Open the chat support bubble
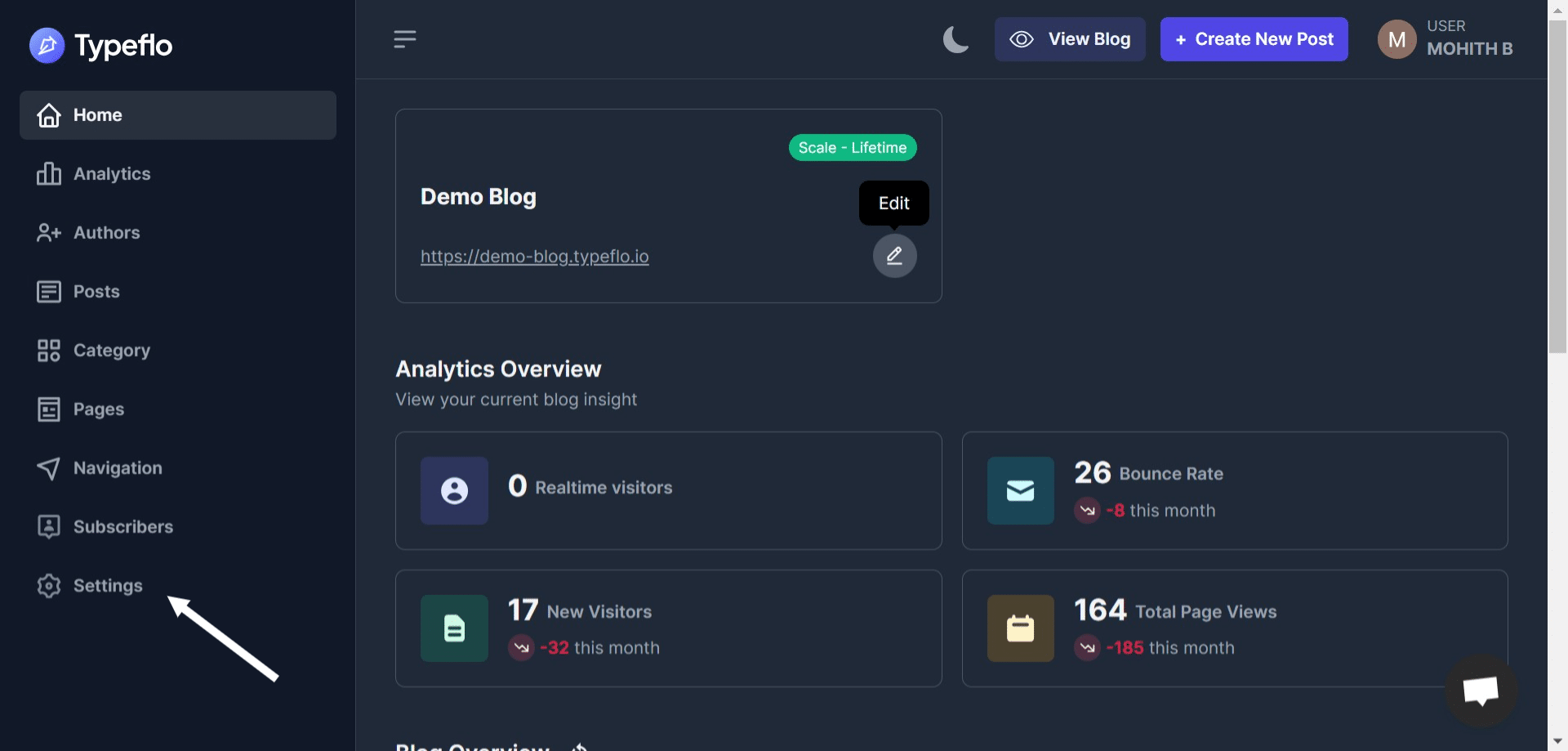Screen dimensions: 1568x751 tap(1481, 691)
